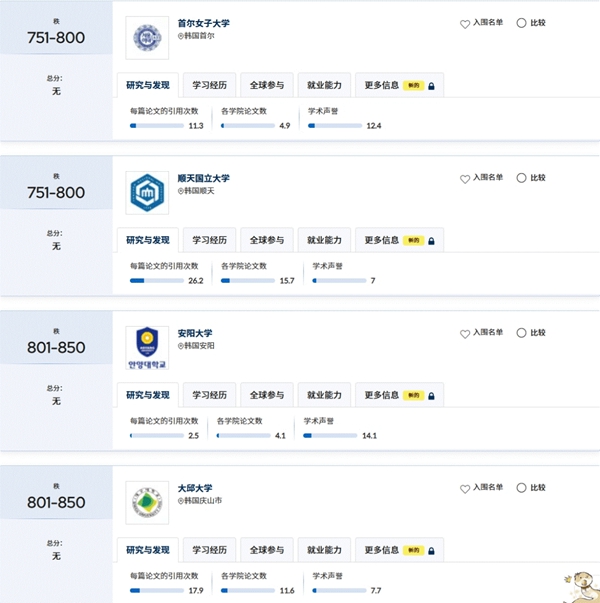Click otter mascot icon at bottom right
This screenshot has height=603, width=600.
pos(582,587)
